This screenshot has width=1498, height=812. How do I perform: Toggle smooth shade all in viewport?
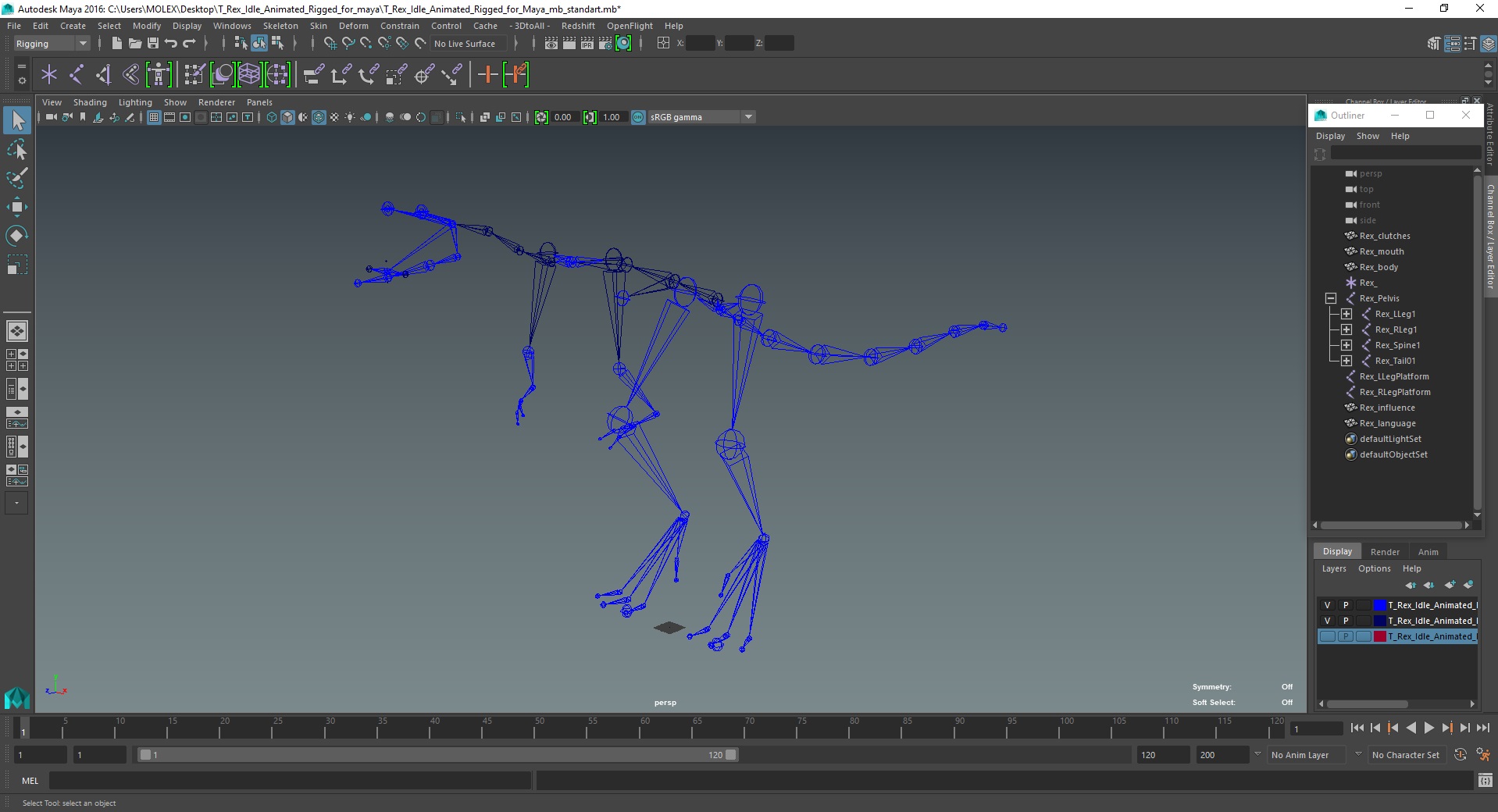click(x=287, y=117)
